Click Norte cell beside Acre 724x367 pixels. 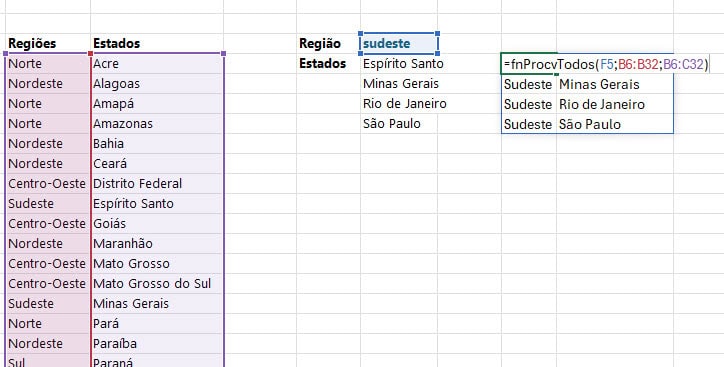(x=48, y=63)
